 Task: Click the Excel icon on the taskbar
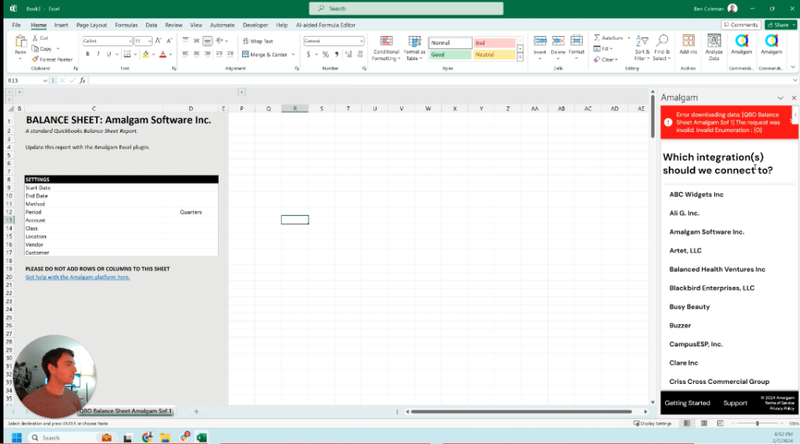click(202, 437)
